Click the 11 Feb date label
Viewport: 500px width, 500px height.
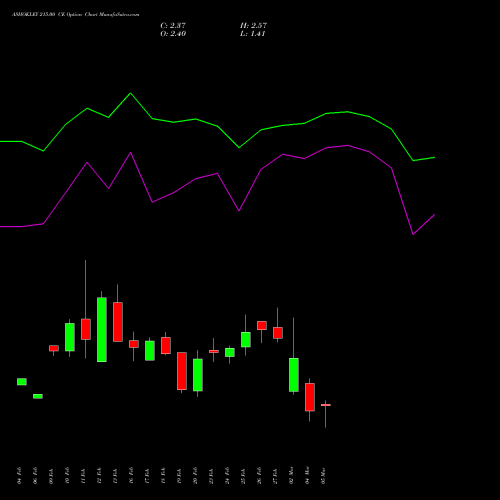coord(83,476)
